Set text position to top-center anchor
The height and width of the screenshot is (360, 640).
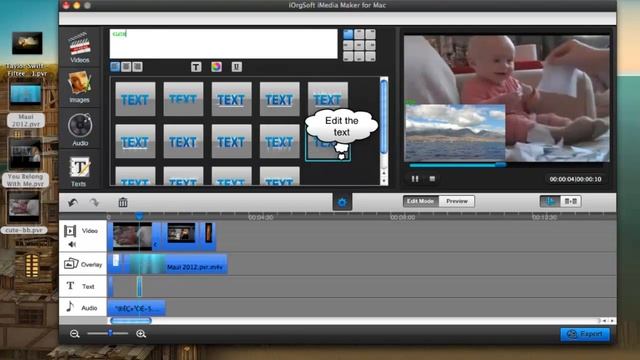click(x=359, y=34)
